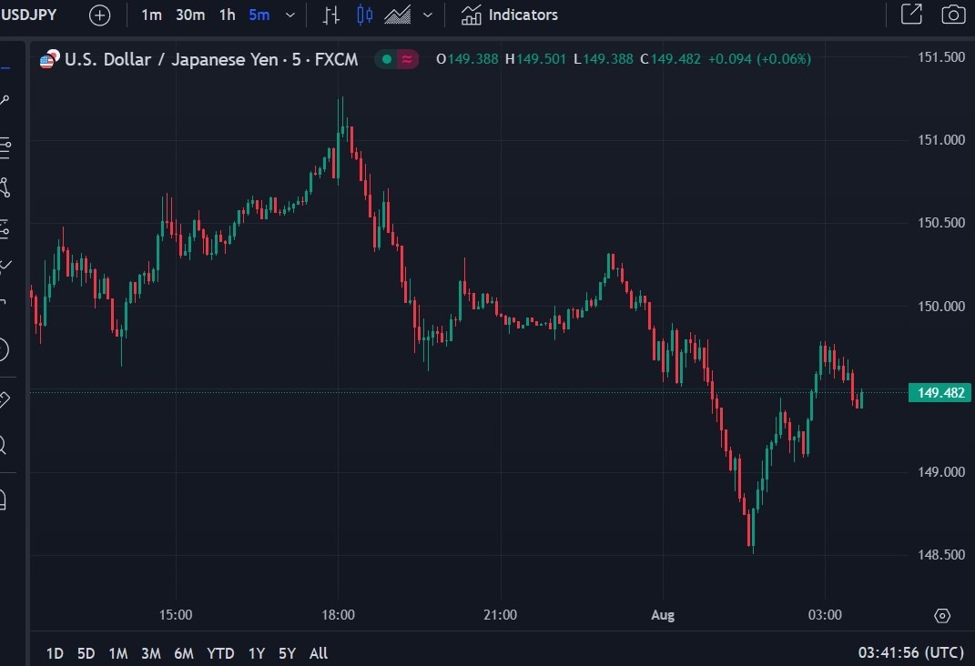Select the 1D range tab
This screenshot has width=975, height=666.
(53, 652)
